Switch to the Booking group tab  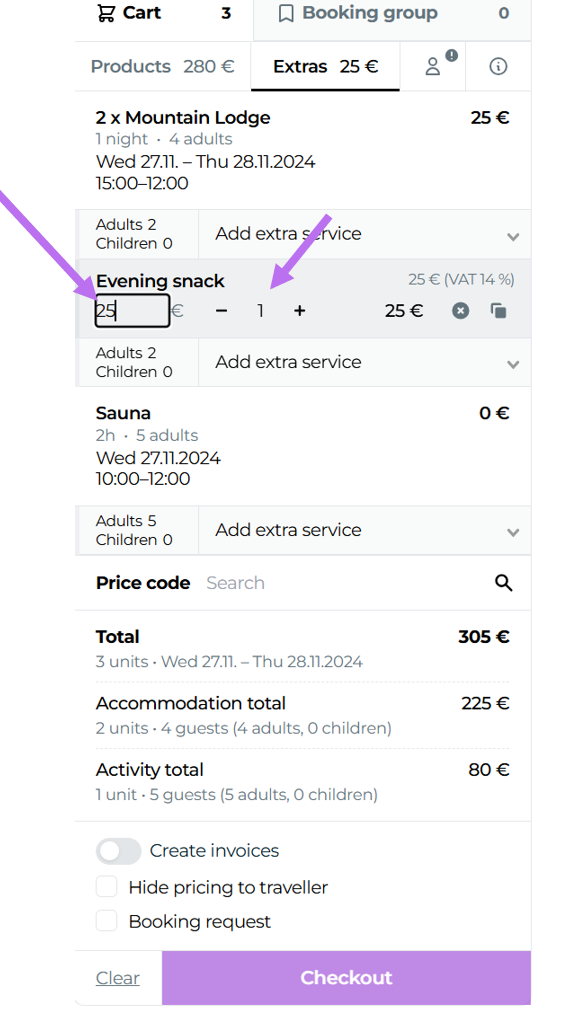coord(392,14)
